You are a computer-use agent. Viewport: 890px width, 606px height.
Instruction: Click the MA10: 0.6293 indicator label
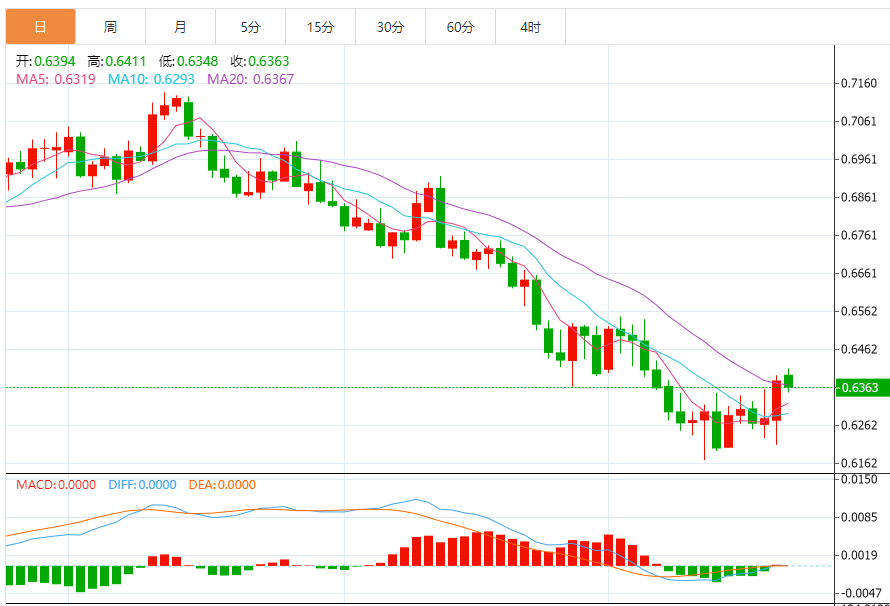point(151,79)
